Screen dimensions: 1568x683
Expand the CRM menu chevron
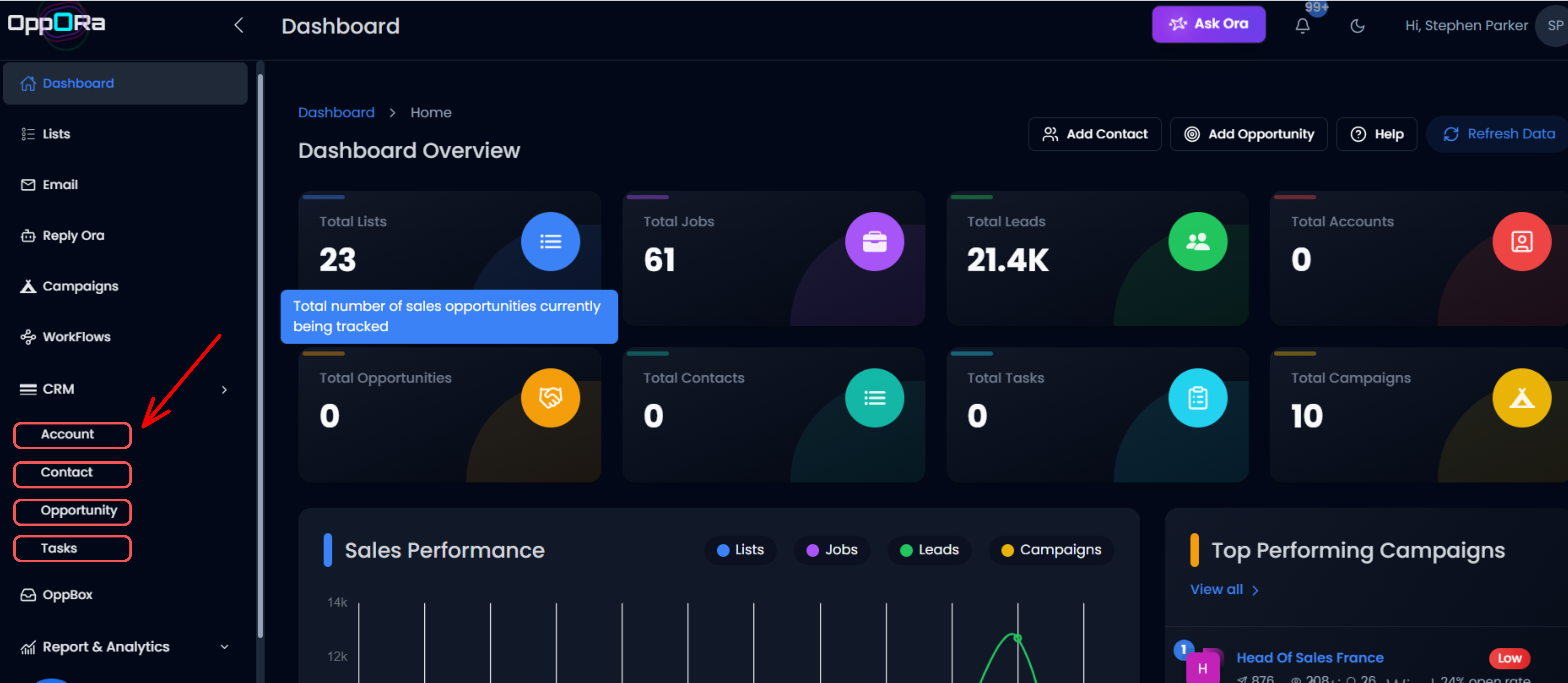coord(225,389)
